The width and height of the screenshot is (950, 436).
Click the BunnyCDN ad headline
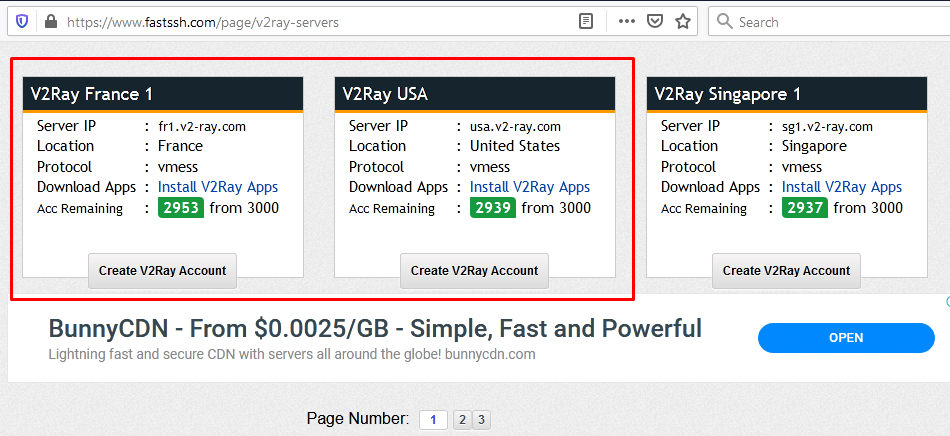pyautogui.click(x=375, y=329)
